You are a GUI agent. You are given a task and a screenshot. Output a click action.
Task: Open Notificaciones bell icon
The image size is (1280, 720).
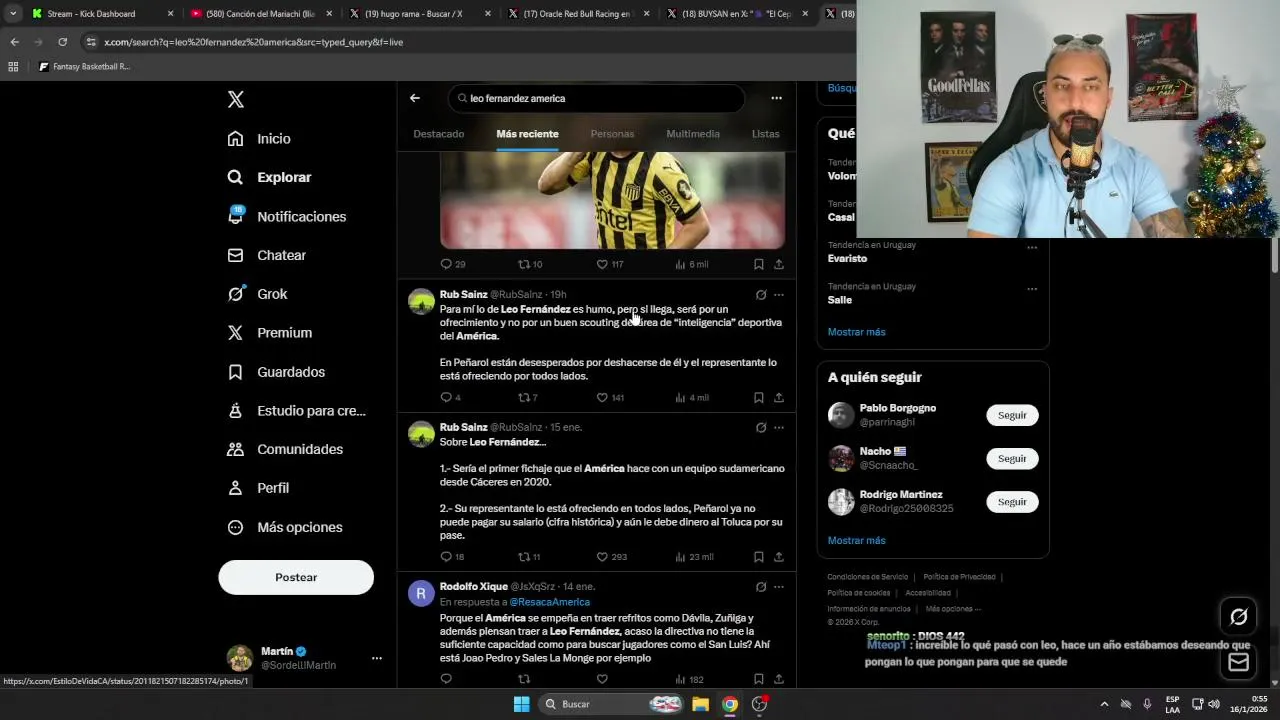pos(236,215)
